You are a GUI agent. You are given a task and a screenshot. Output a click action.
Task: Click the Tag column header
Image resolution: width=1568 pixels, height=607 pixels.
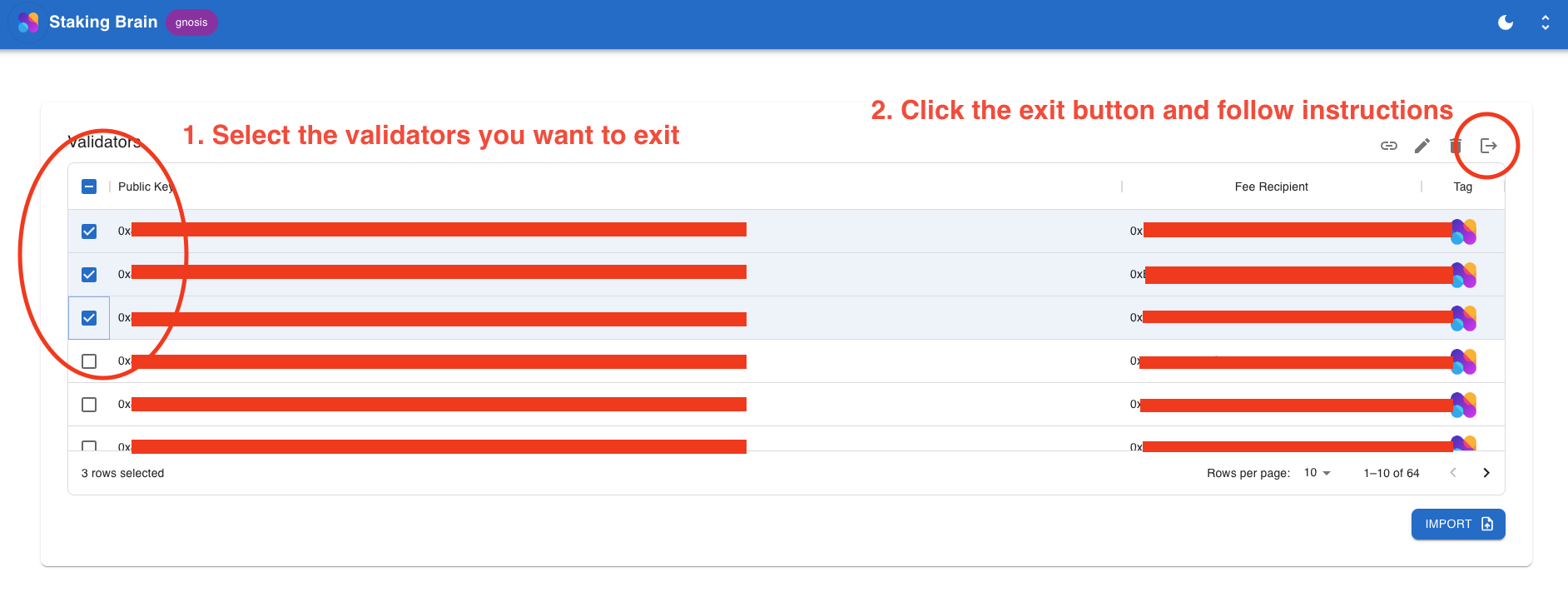point(1462,187)
